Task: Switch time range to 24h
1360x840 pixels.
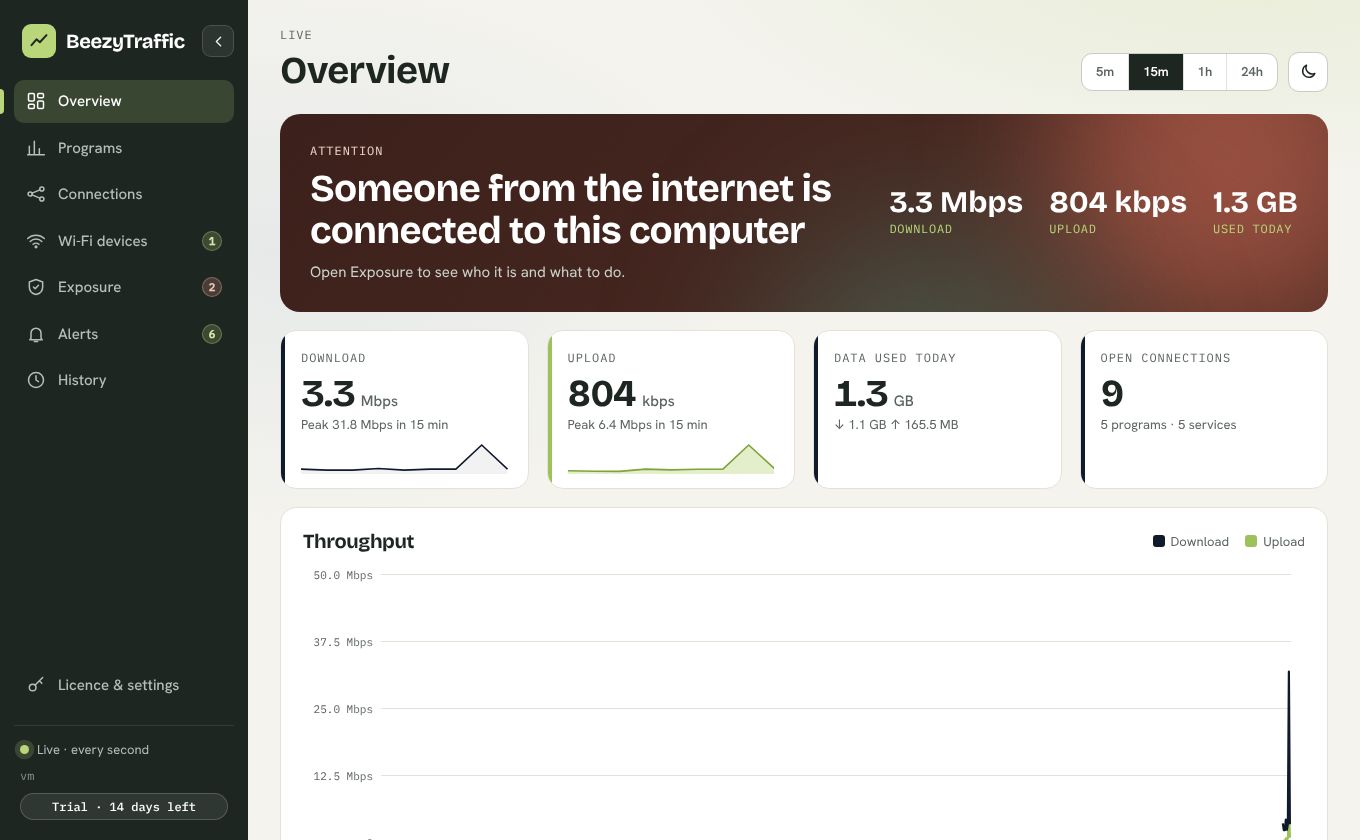Action: point(1252,72)
